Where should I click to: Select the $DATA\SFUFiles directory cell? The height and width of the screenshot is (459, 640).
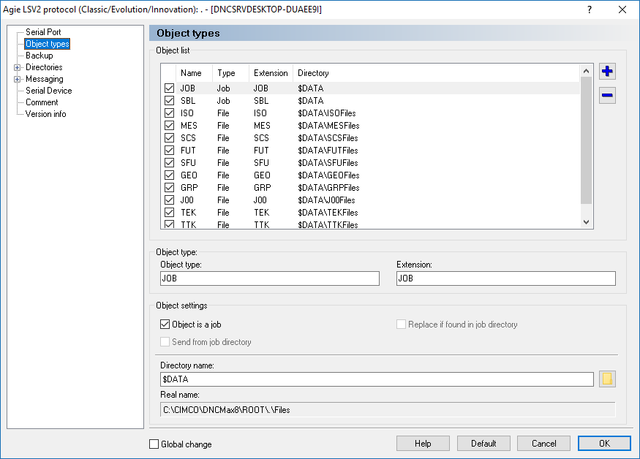(x=328, y=163)
